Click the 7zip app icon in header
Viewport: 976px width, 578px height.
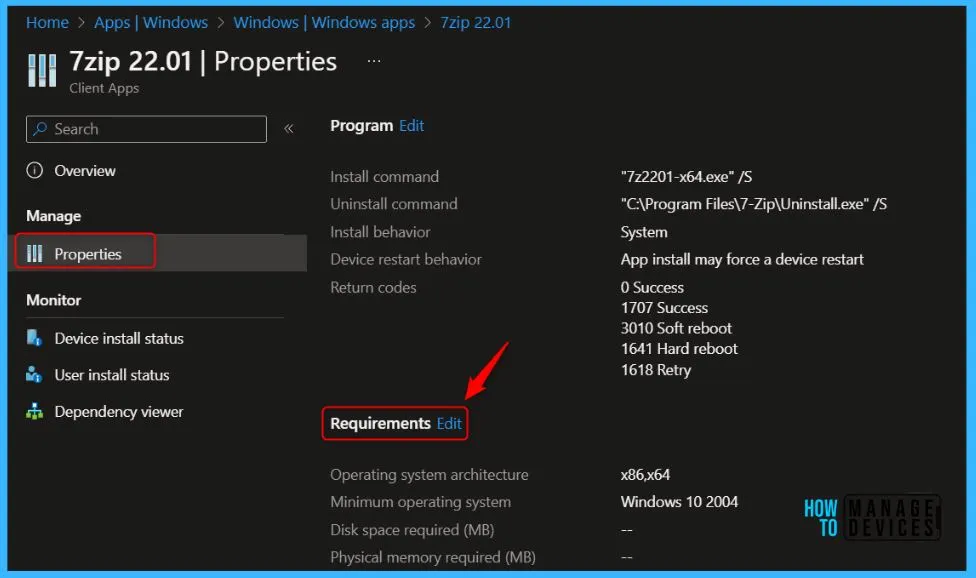[x=42, y=70]
